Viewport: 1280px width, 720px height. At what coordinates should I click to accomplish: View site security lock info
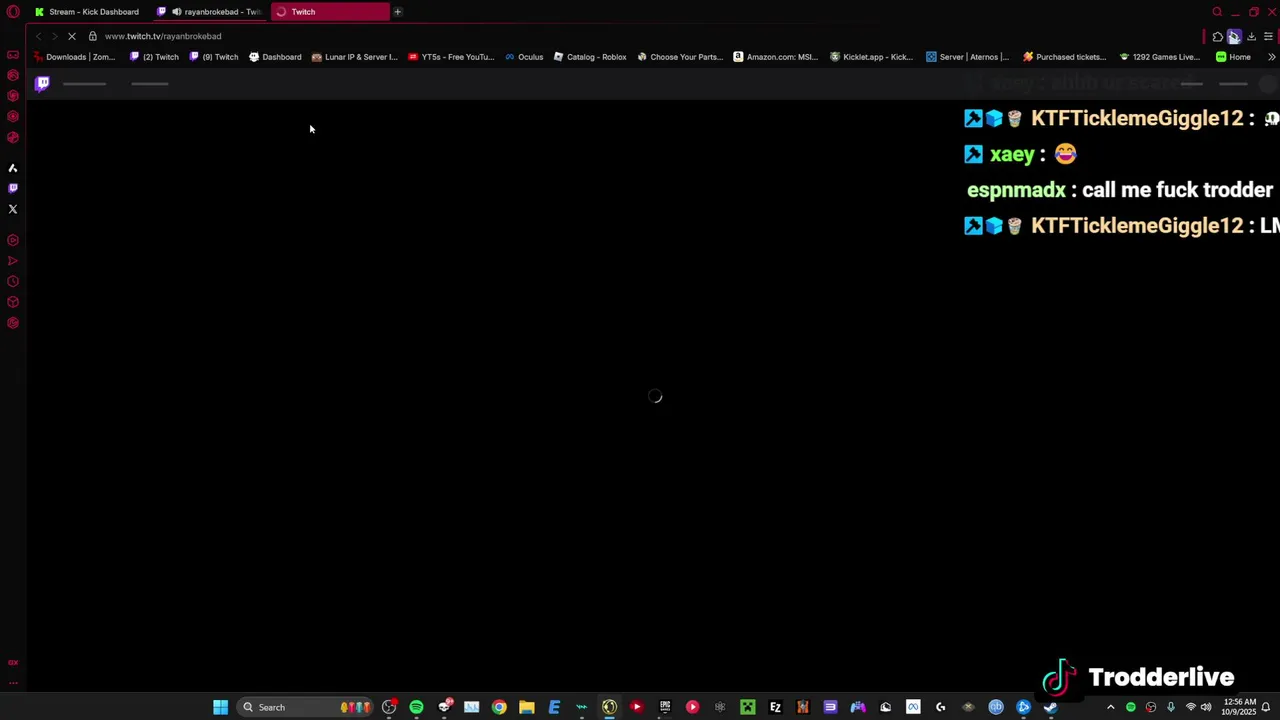tap(93, 36)
